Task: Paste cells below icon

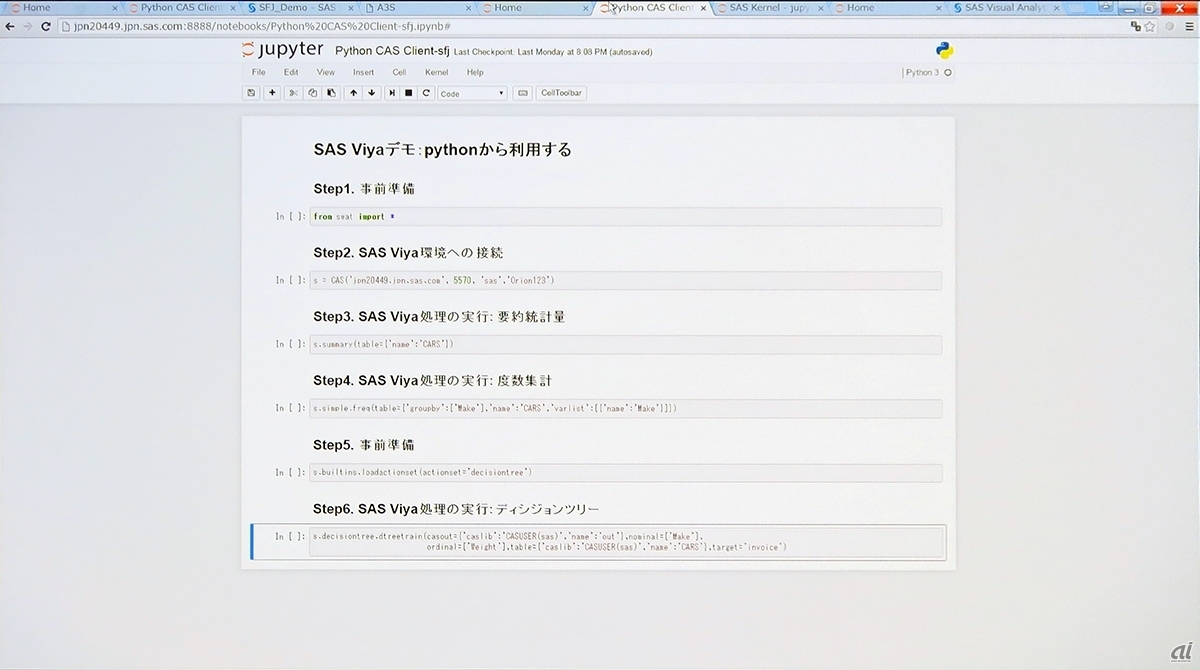Action: pos(331,93)
